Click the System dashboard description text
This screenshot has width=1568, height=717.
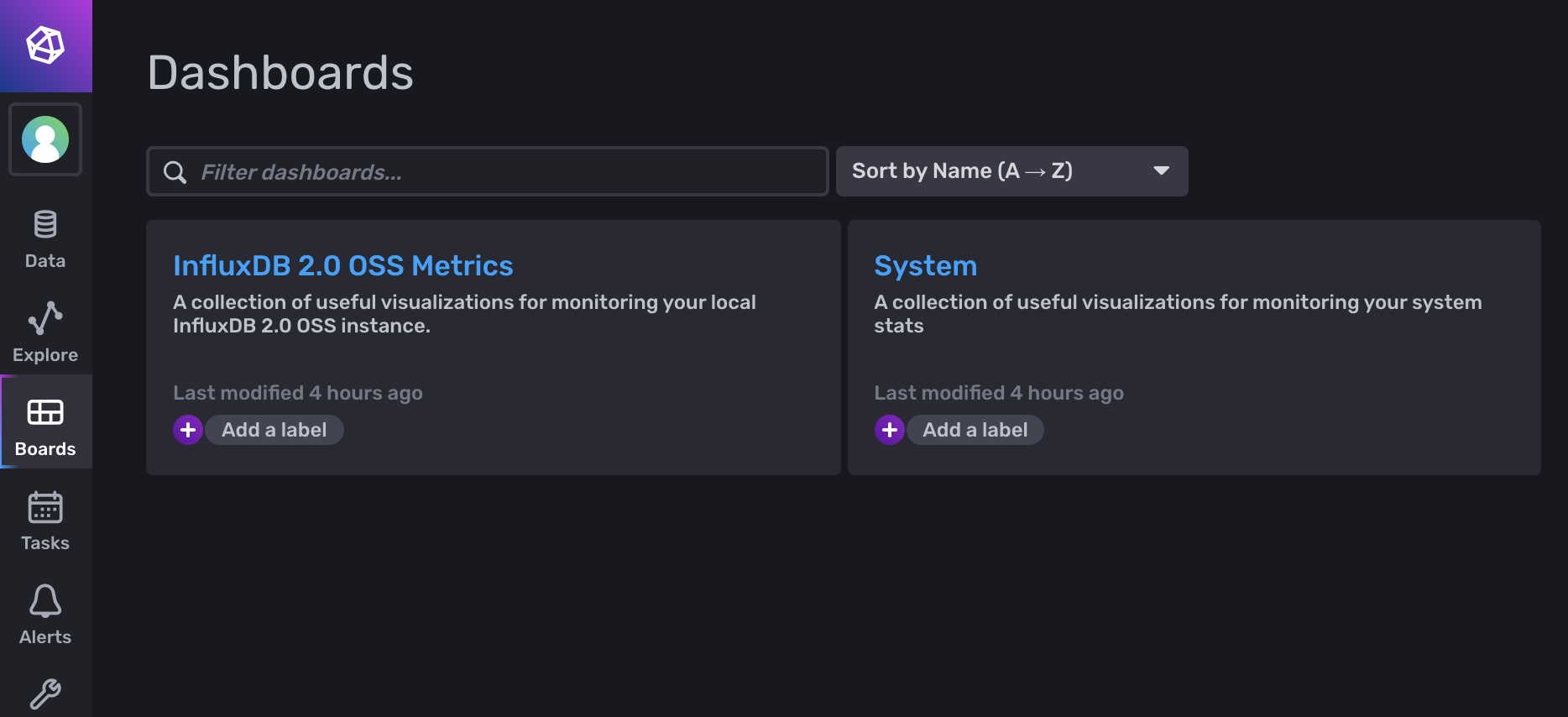(1178, 314)
